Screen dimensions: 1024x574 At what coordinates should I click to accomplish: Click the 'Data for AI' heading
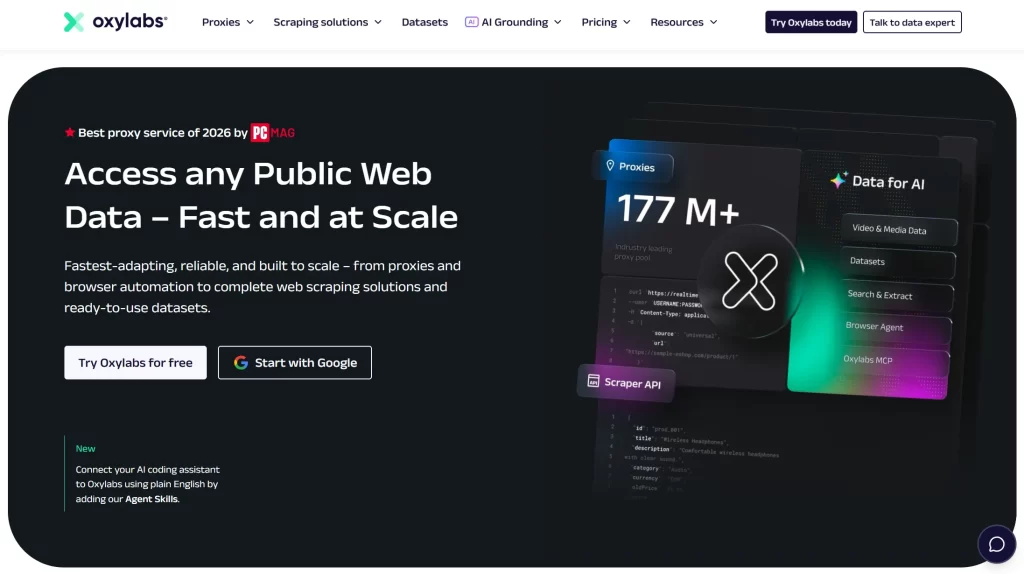(888, 182)
